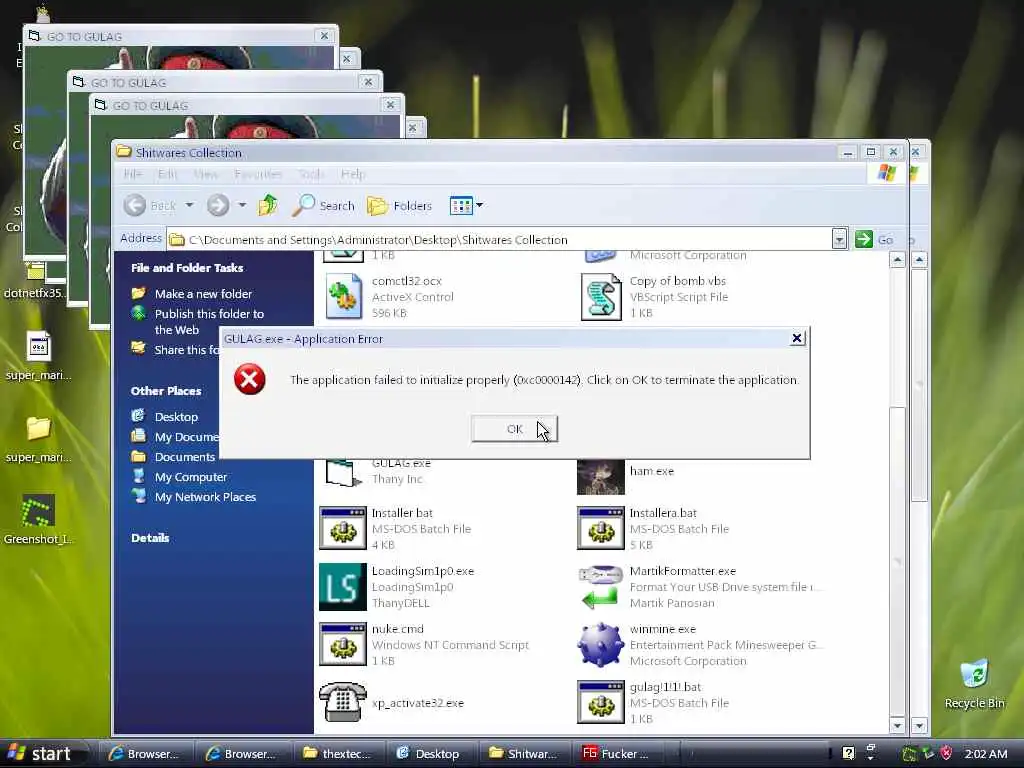The width and height of the screenshot is (1024, 768).
Task: Select the MartikFormatter.exe icon
Action: [x=601, y=586]
